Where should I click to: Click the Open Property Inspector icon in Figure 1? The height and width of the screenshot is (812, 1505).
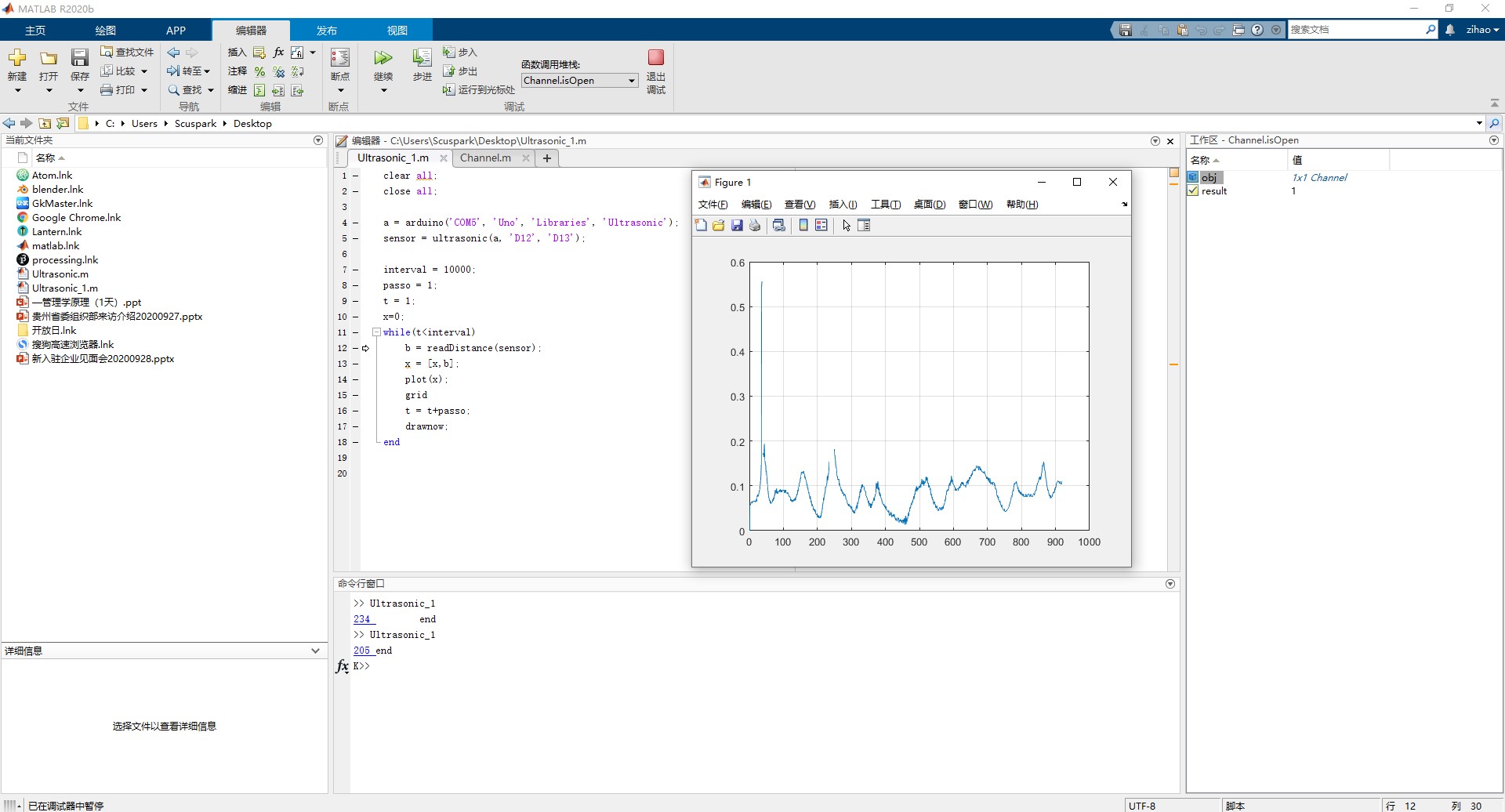coord(864,225)
